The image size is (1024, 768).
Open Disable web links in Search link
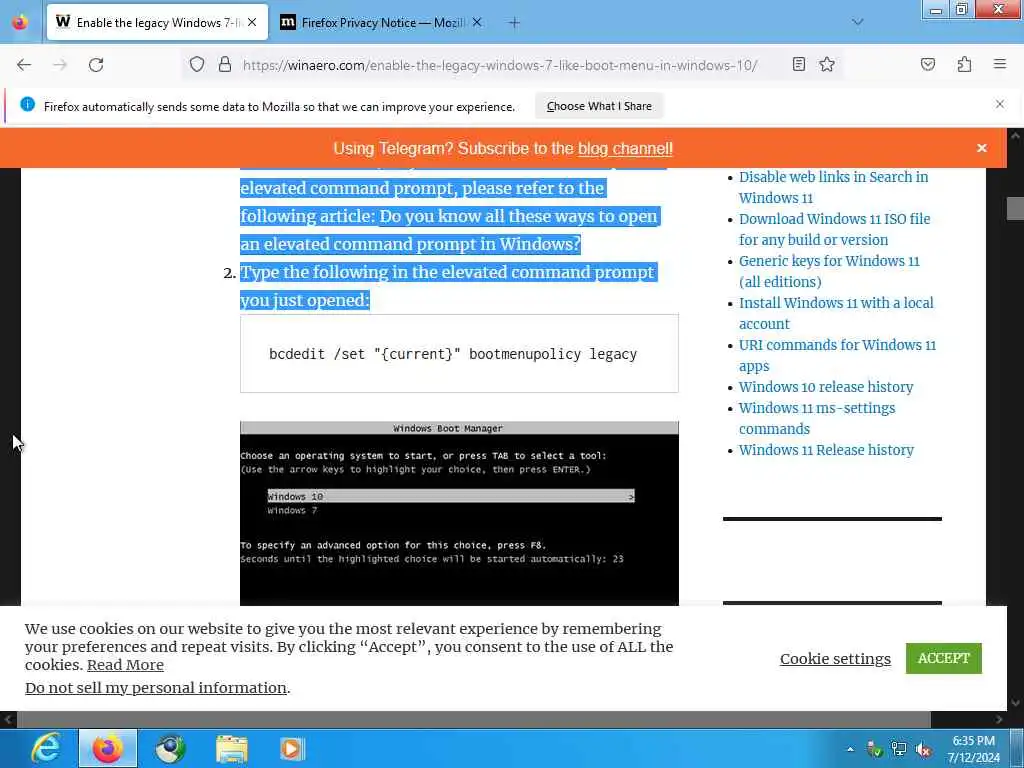tap(833, 187)
